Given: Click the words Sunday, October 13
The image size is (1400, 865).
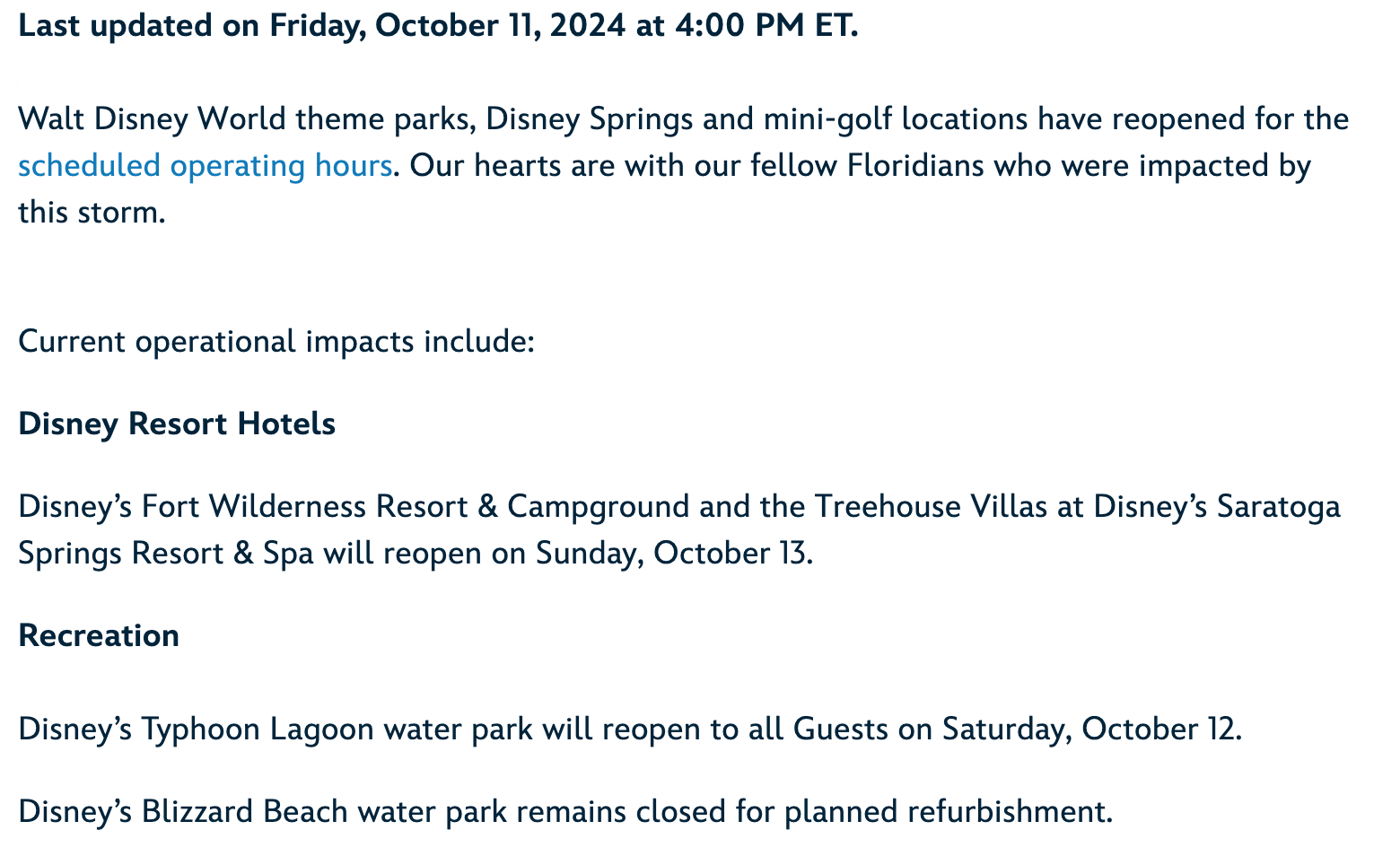Looking at the screenshot, I should [673, 554].
